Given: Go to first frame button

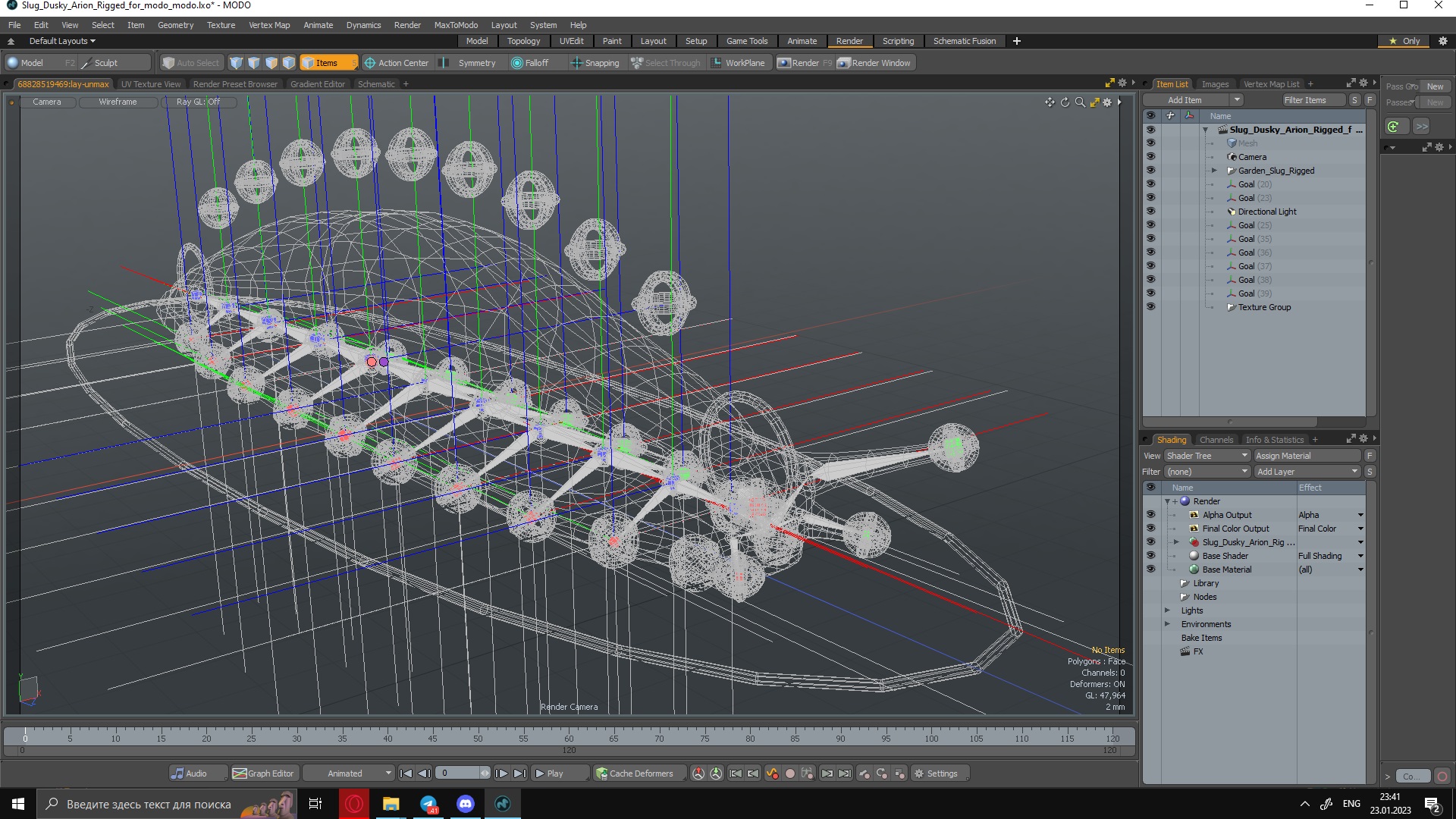Looking at the screenshot, I should [x=406, y=773].
